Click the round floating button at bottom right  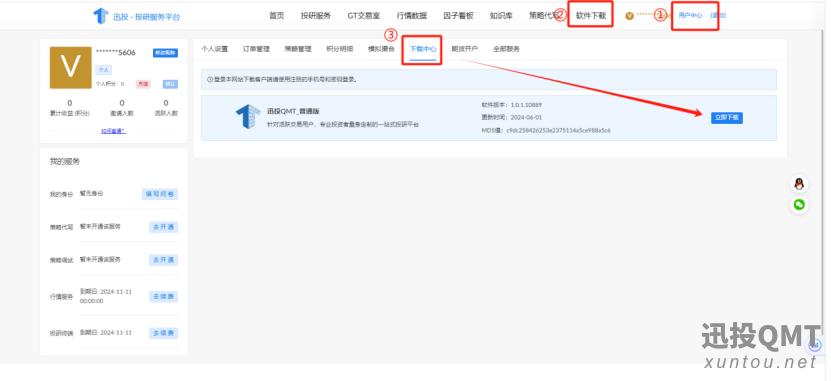tap(815, 345)
